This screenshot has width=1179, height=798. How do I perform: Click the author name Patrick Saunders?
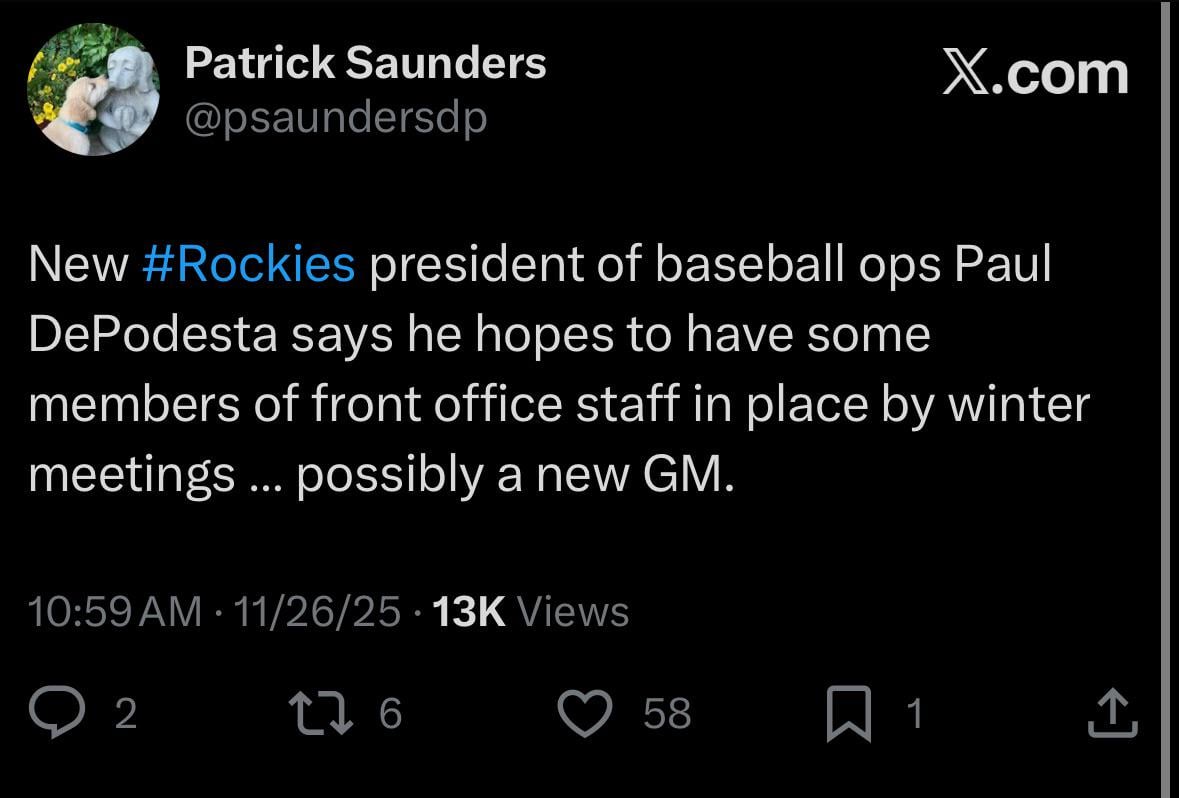point(365,61)
